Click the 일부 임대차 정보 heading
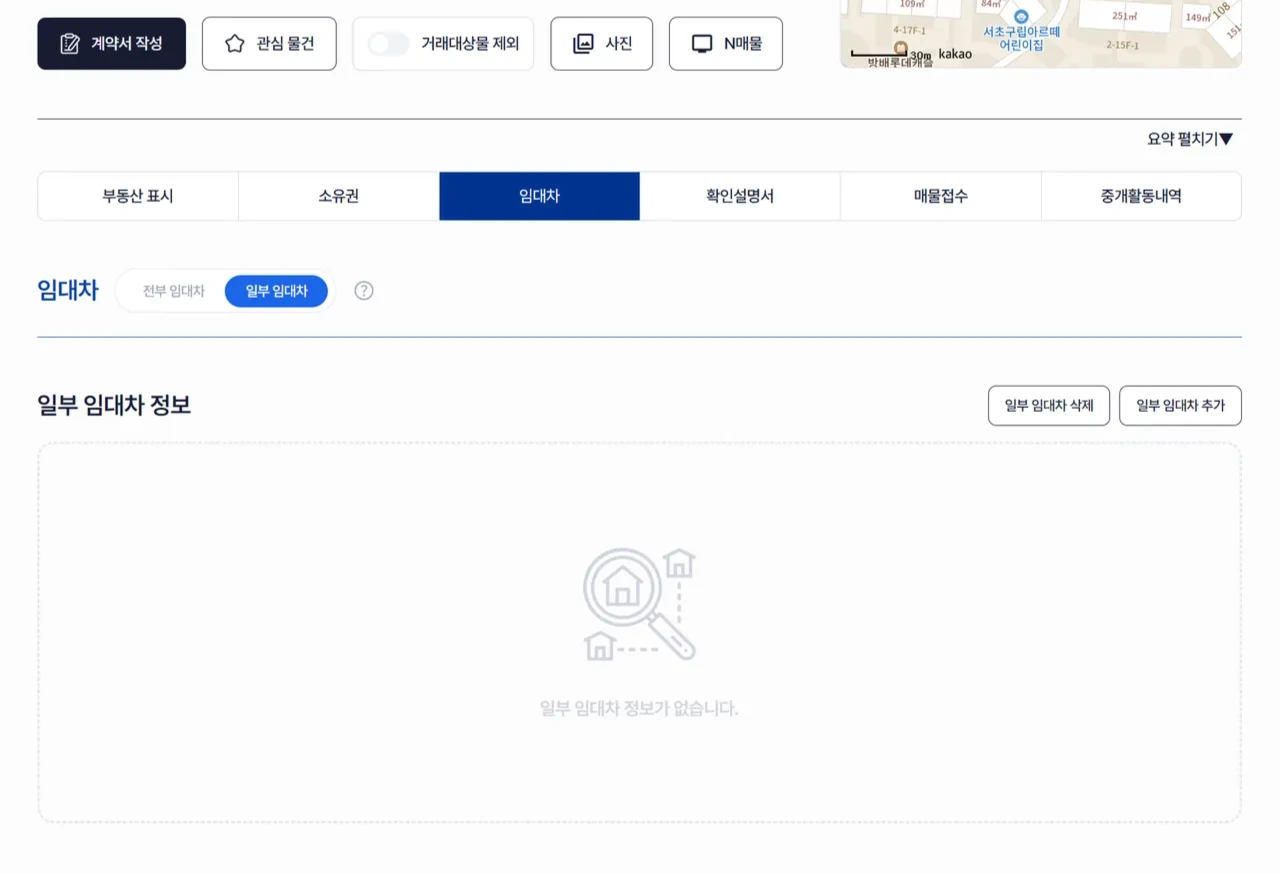Image resolution: width=1280 pixels, height=874 pixels. [x=114, y=405]
